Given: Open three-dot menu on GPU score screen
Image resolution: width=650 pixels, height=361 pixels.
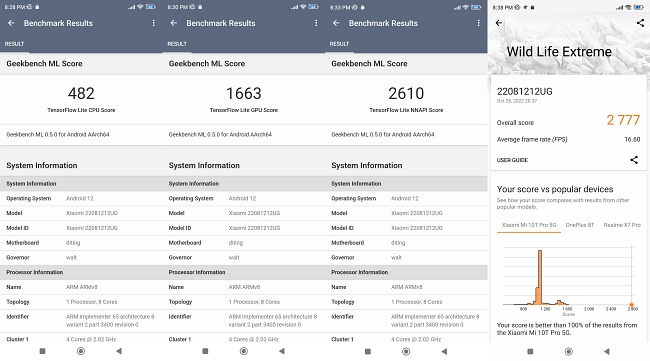Looking at the screenshot, I should coord(316,23).
